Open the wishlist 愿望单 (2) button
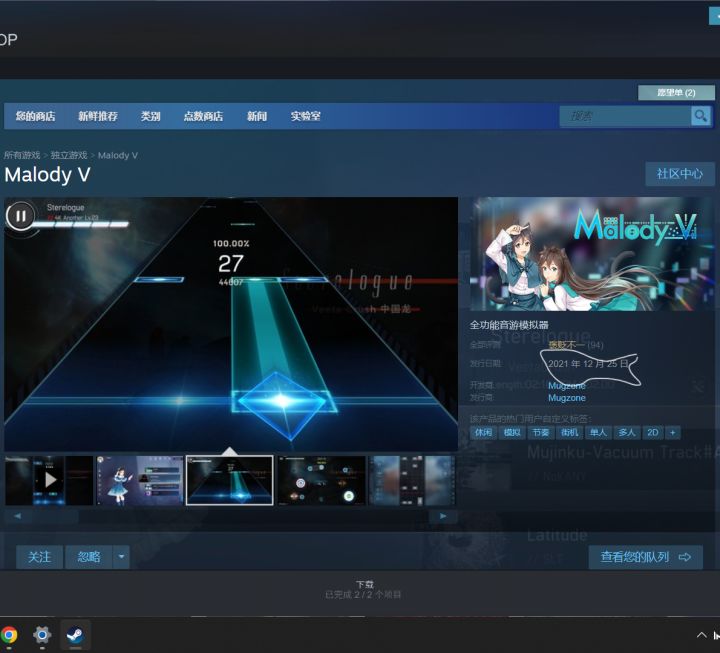The image size is (720, 653). [x=676, y=92]
